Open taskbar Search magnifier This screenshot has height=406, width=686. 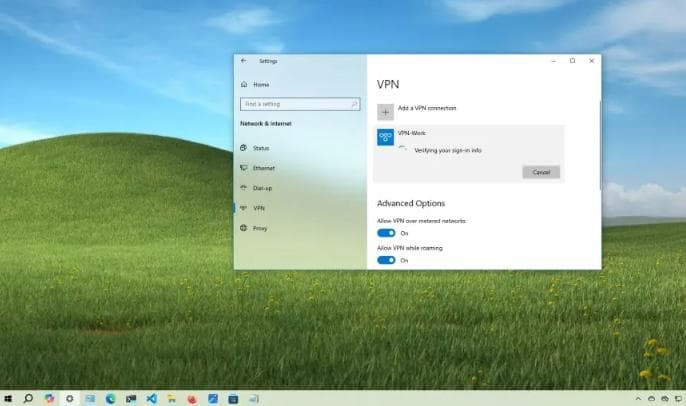click(x=28, y=399)
